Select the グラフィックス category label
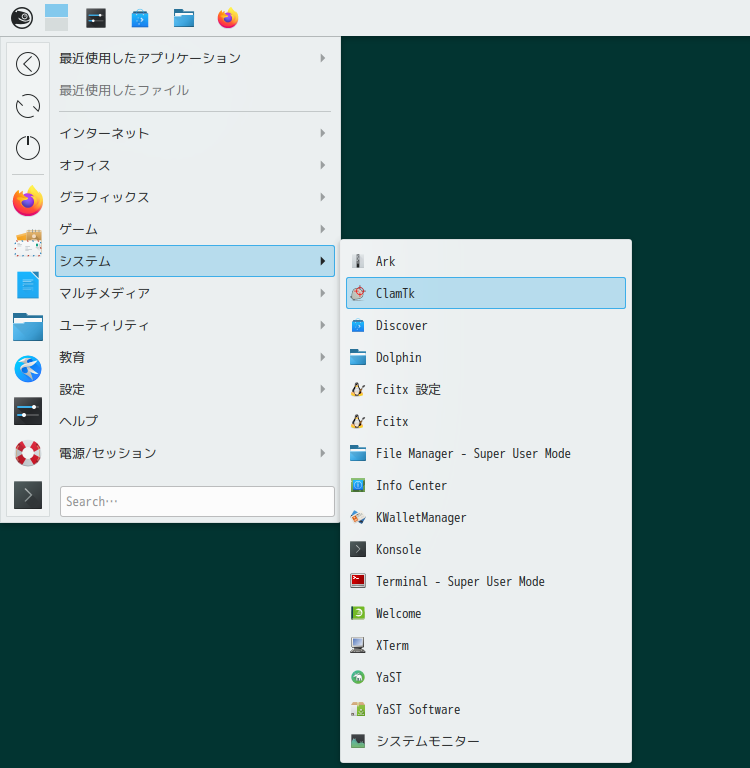This screenshot has height=768, width=750. [x=104, y=197]
